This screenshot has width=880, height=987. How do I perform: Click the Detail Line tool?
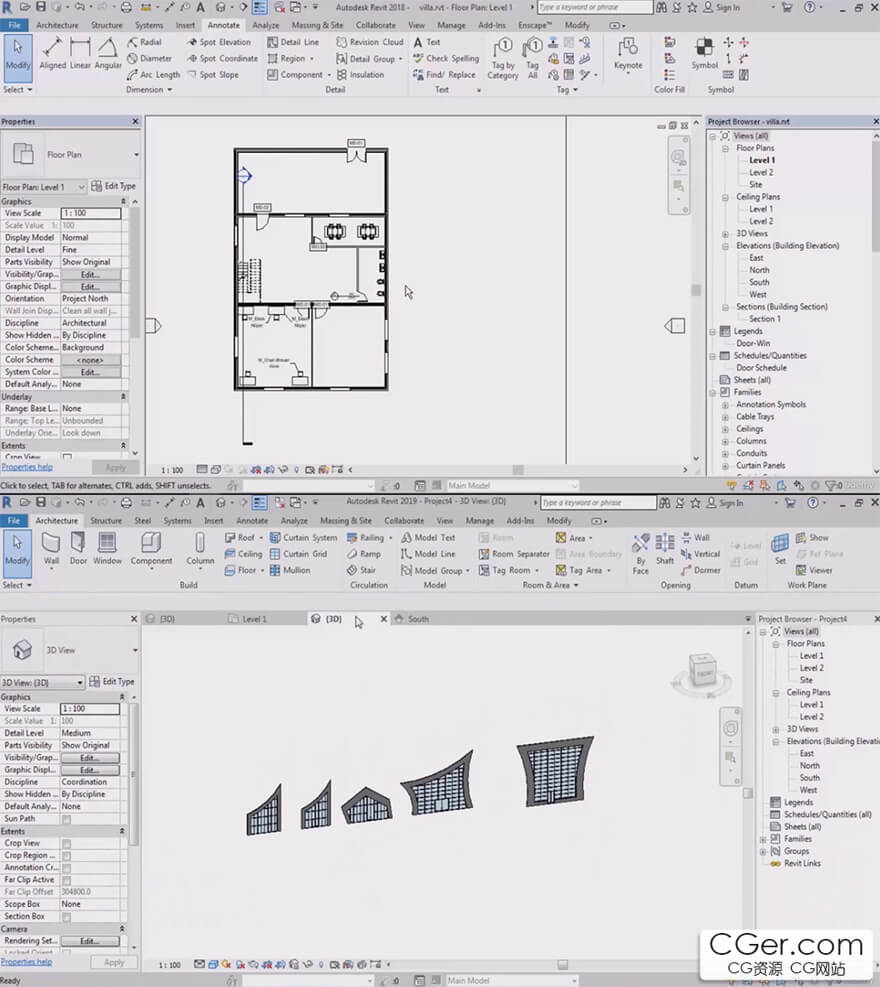pos(293,42)
